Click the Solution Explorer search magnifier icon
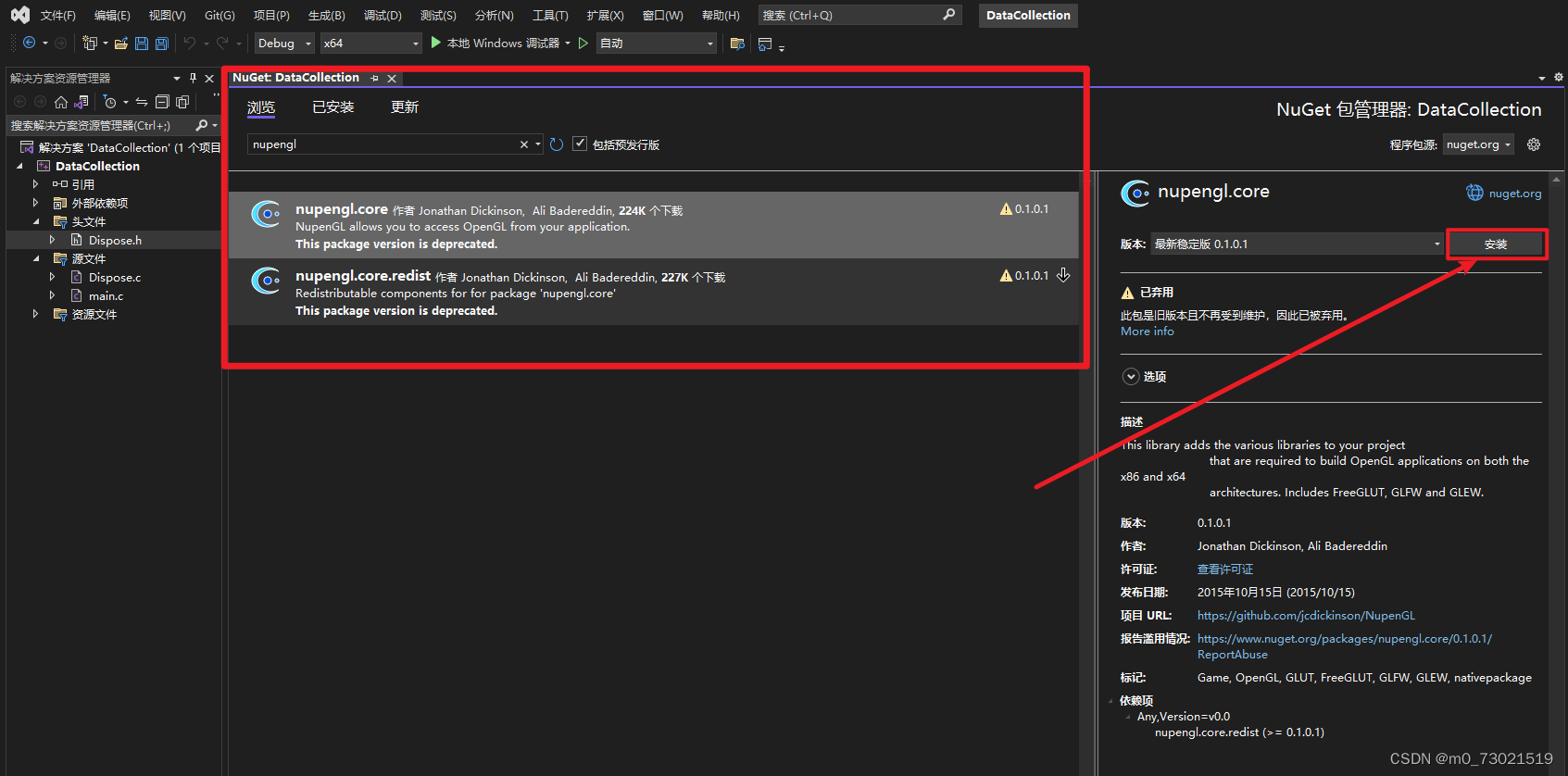 click(x=202, y=125)
